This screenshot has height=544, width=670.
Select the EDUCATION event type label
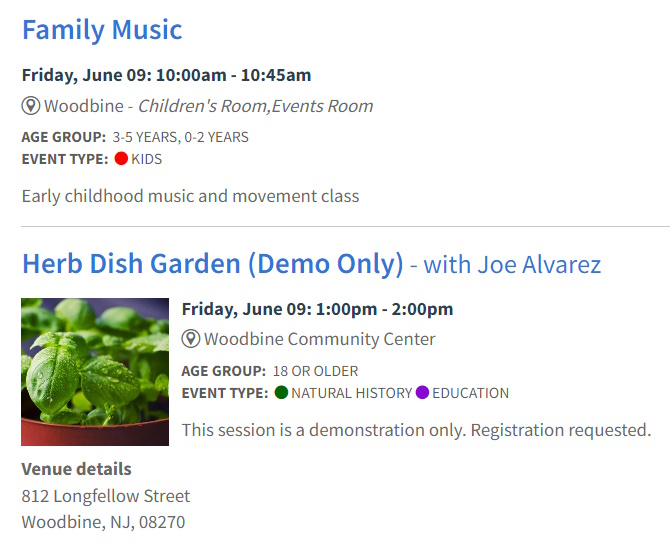click(470, 394)
